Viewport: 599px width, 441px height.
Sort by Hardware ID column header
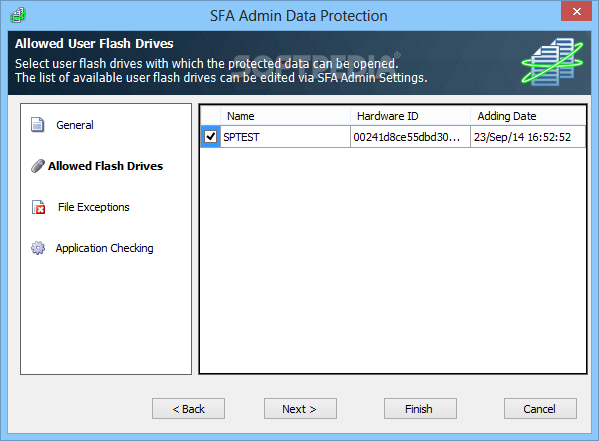point(410,116)
